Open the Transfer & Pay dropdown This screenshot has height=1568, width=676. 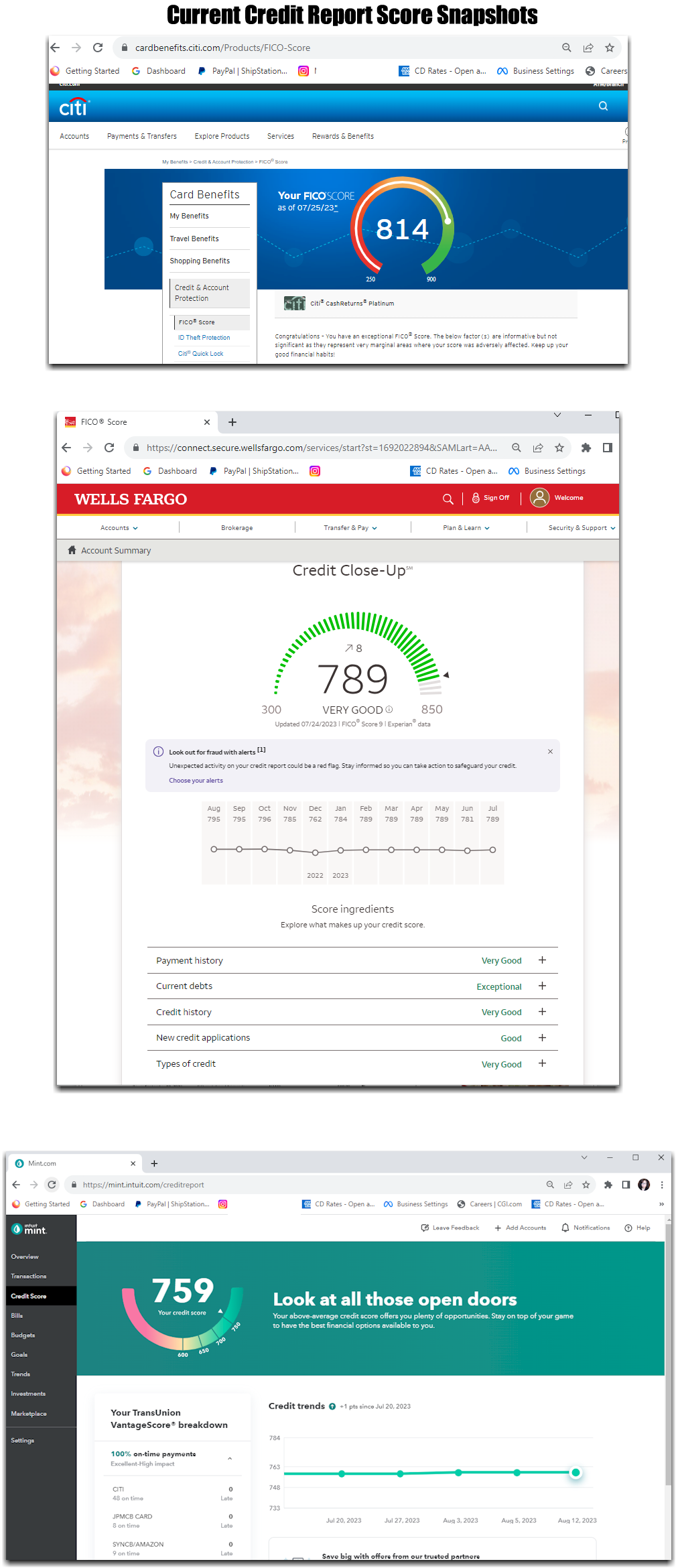pos(350,528)
